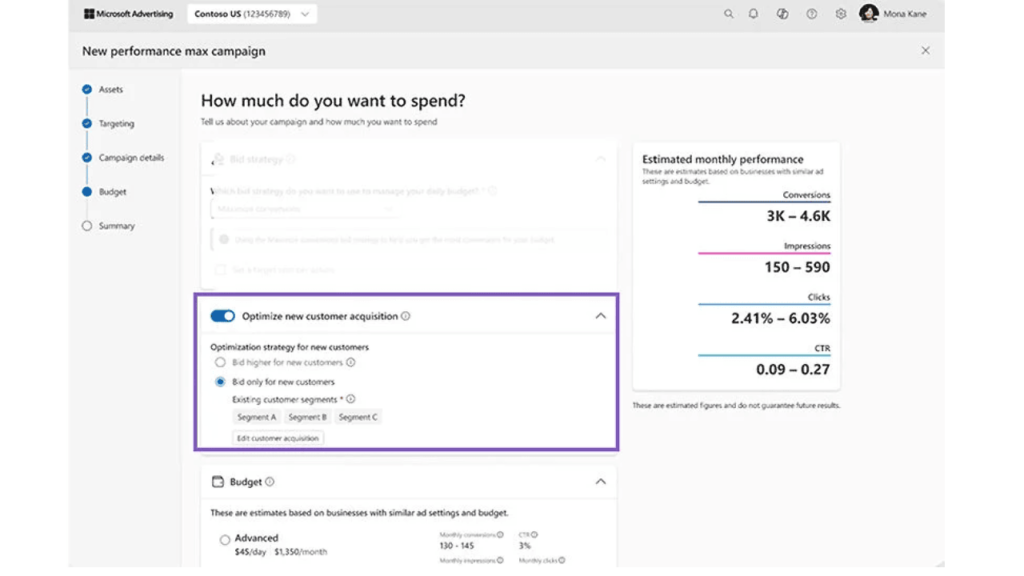
Task: Open the help icon in the top bar
Action: (x=811, y=14)
